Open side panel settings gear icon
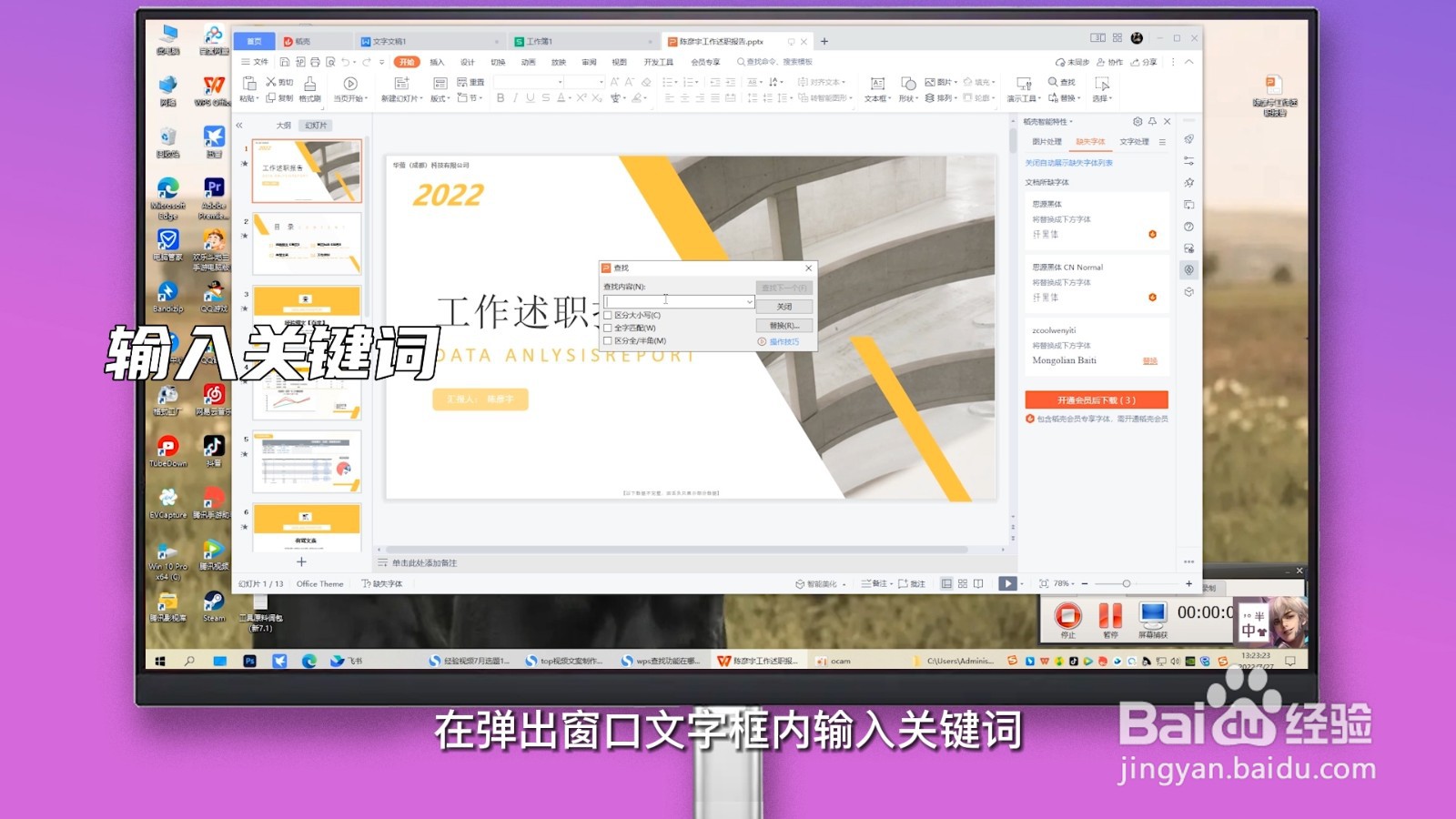This screenshot has width=1456, height=819. (x=1137, y=121)
